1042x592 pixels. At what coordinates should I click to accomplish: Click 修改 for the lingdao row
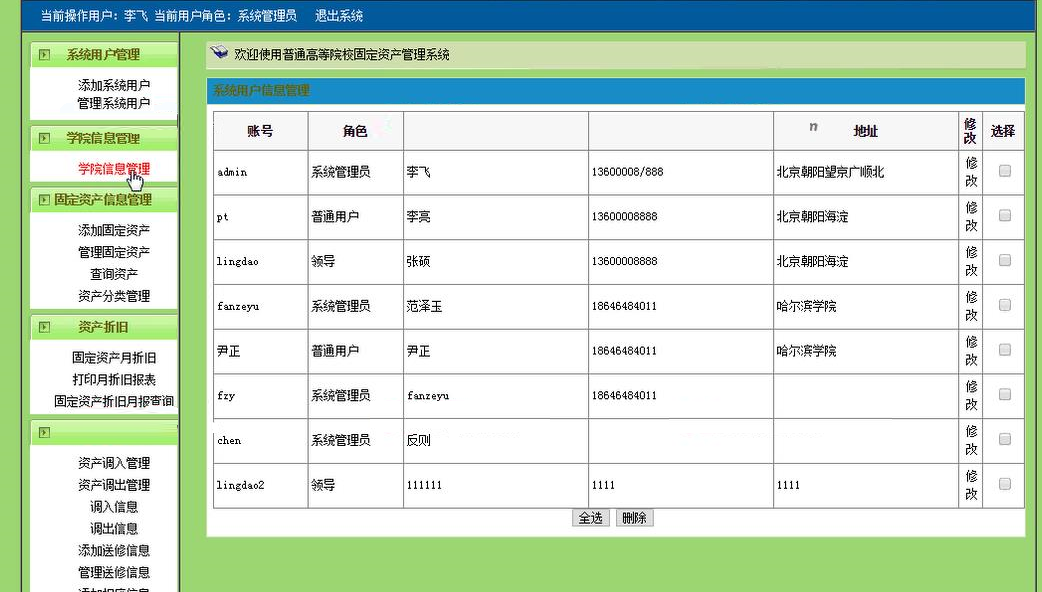(x=971, y=261)
